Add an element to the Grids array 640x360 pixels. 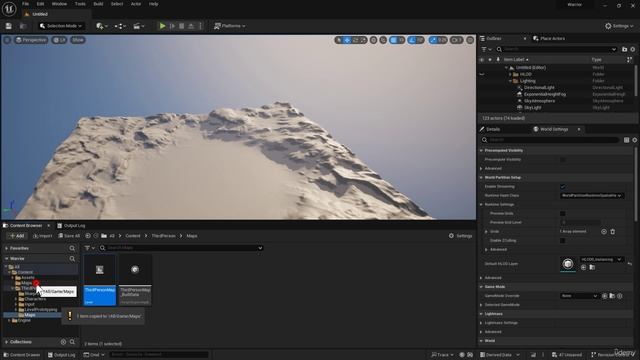tap(604, 231)
